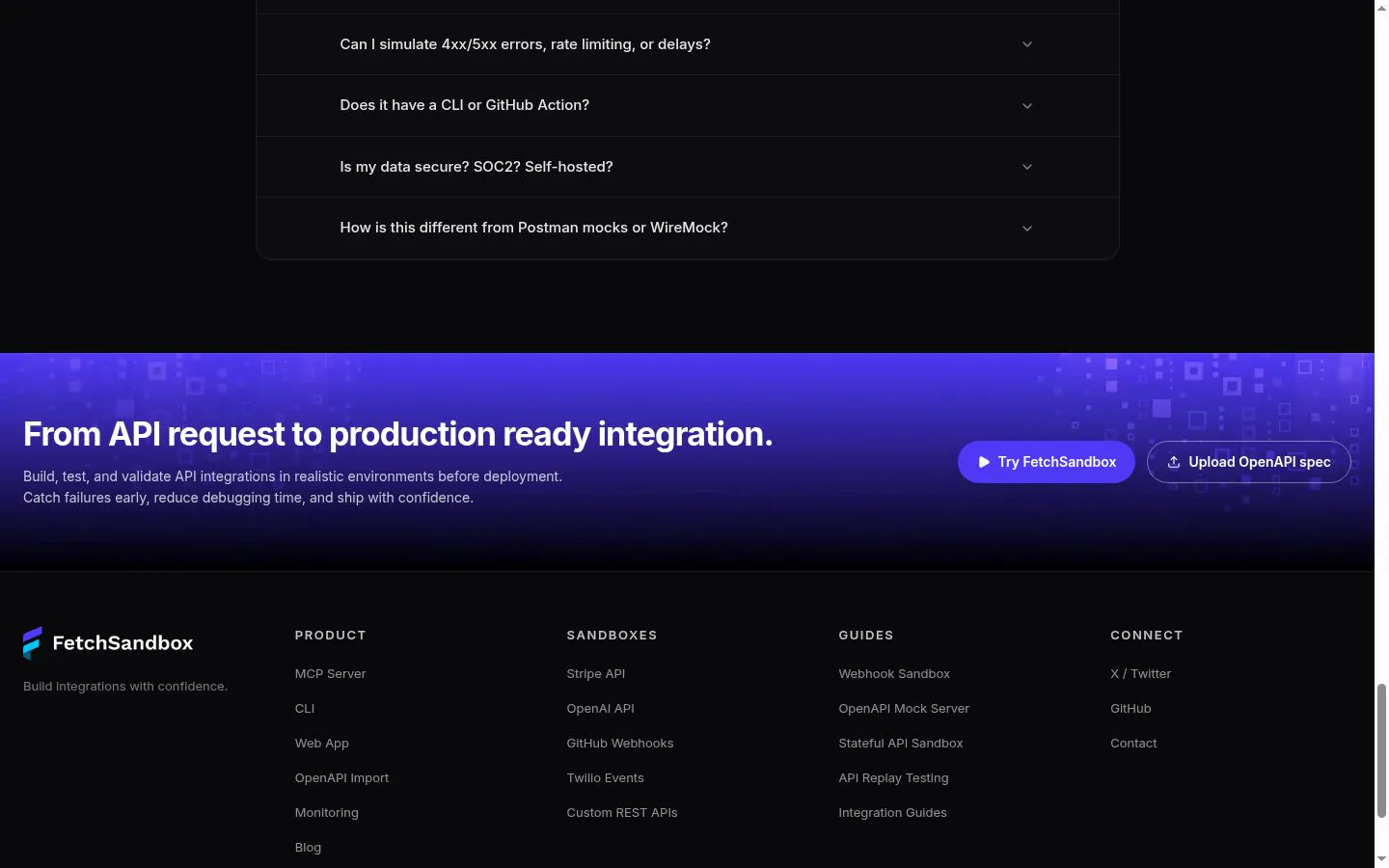This screenshot has width=1389, height=868.
Task: Open the MCP Server footer link
Action: 331,674
